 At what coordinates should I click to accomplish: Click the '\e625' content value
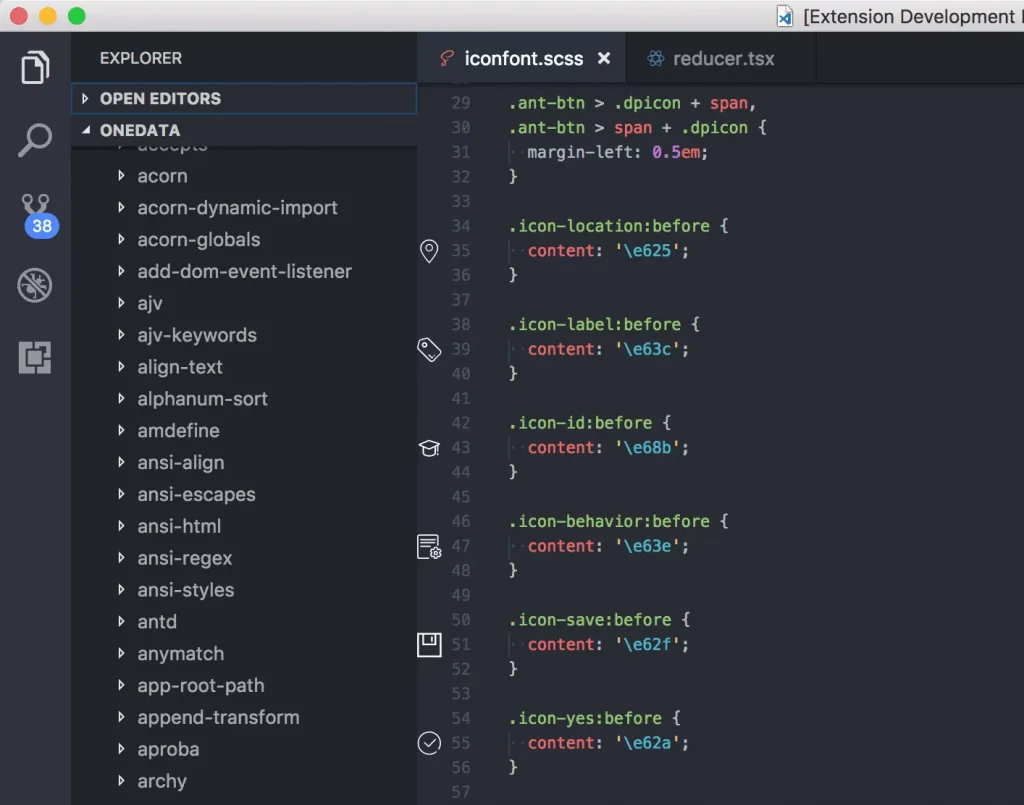(647, 251)
